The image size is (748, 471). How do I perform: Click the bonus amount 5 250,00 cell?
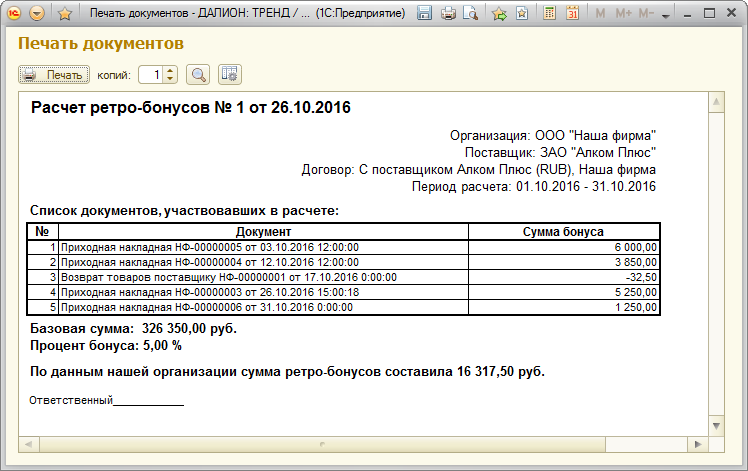click(563, 292)
